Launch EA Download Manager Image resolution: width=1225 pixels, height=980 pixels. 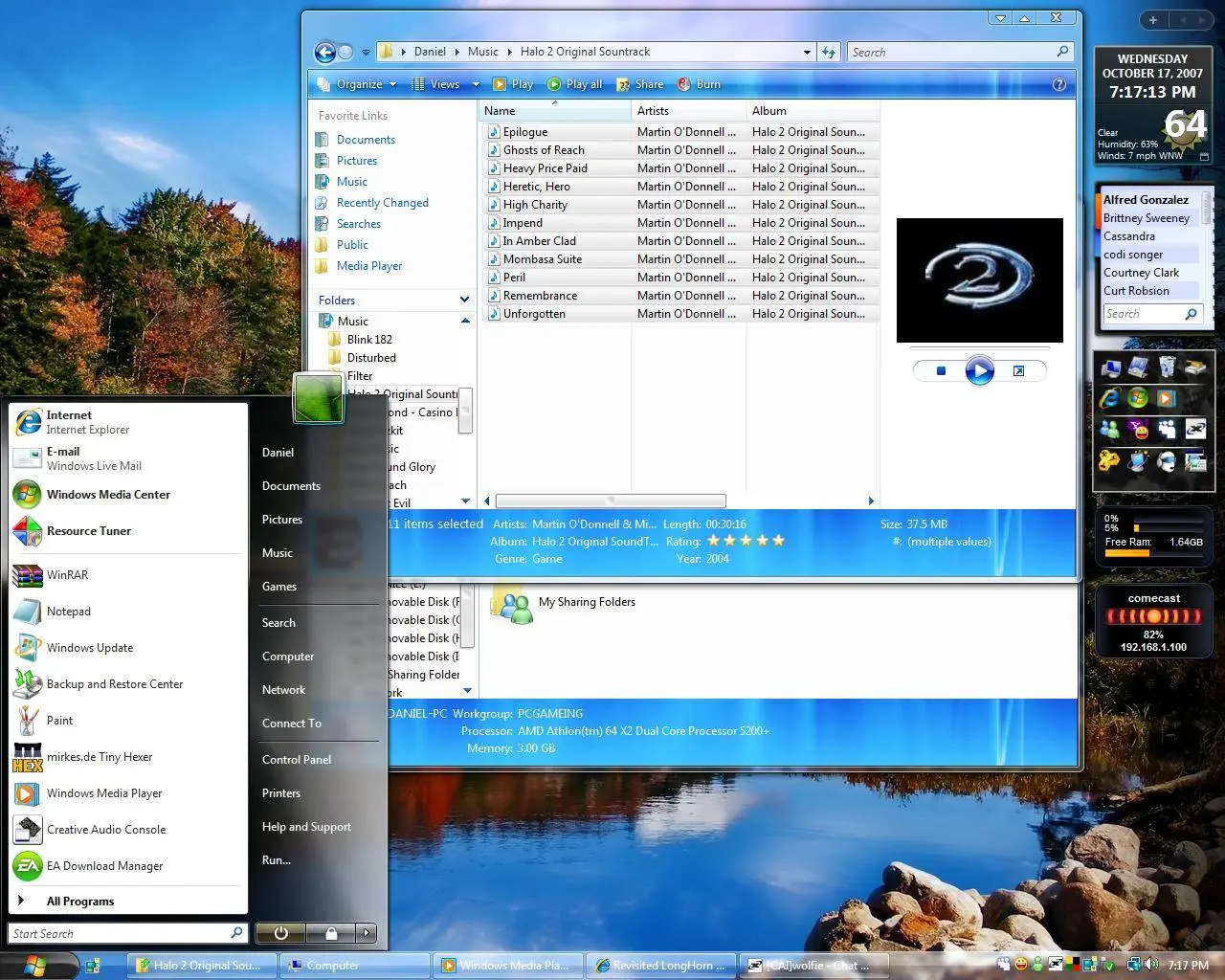tap(128, 866)
